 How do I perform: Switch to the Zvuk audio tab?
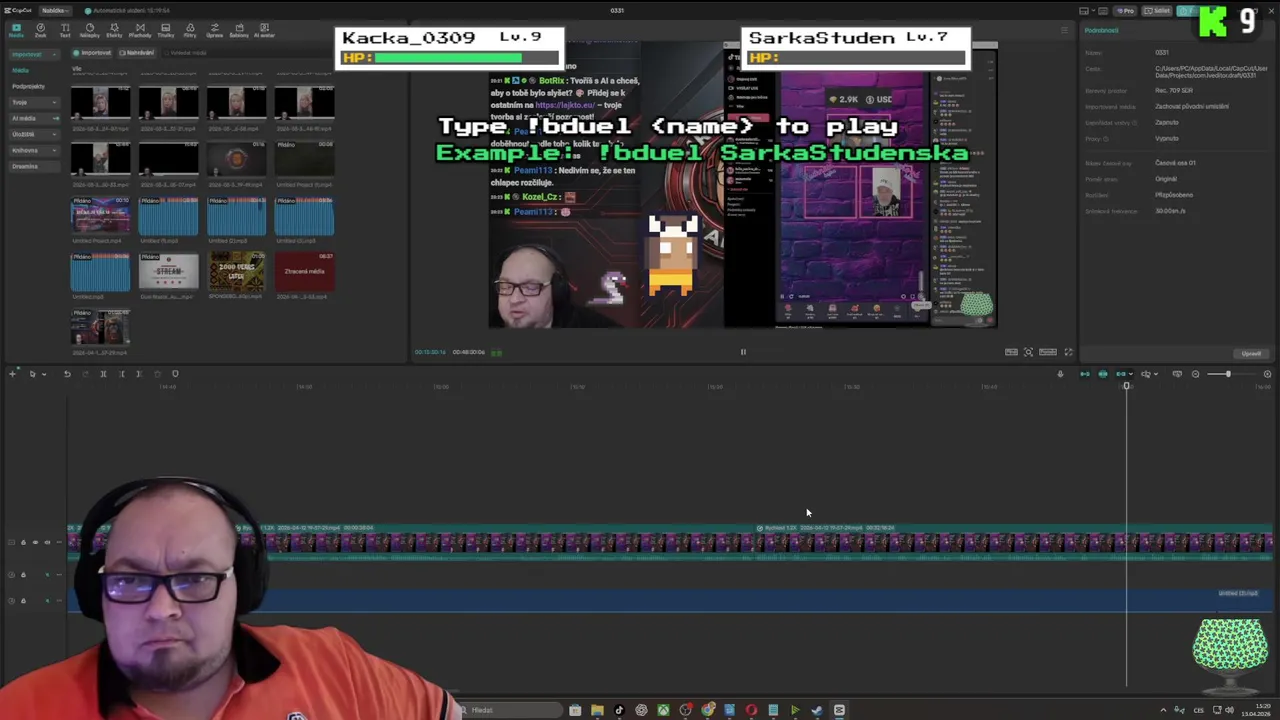(x=40, y=30)
